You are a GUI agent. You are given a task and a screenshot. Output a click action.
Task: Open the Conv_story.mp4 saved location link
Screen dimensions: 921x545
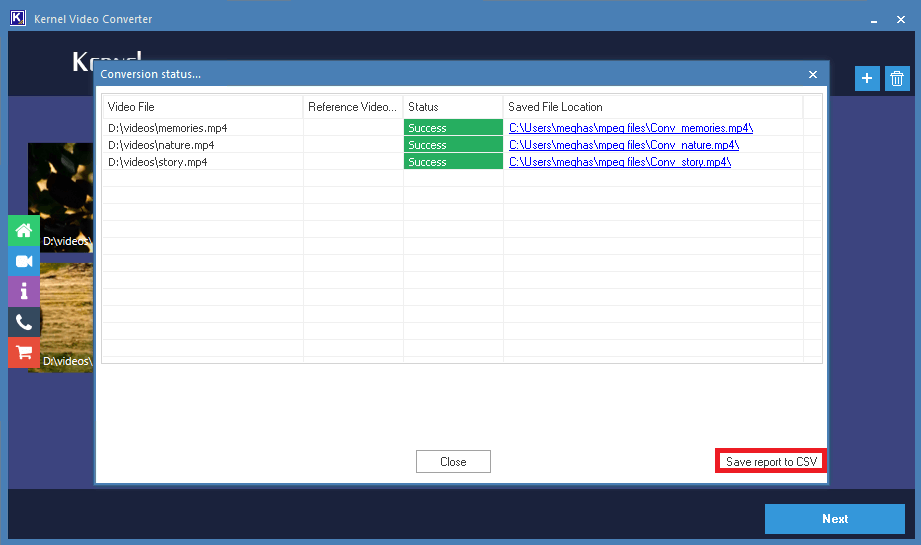click(x=620, y=162)
